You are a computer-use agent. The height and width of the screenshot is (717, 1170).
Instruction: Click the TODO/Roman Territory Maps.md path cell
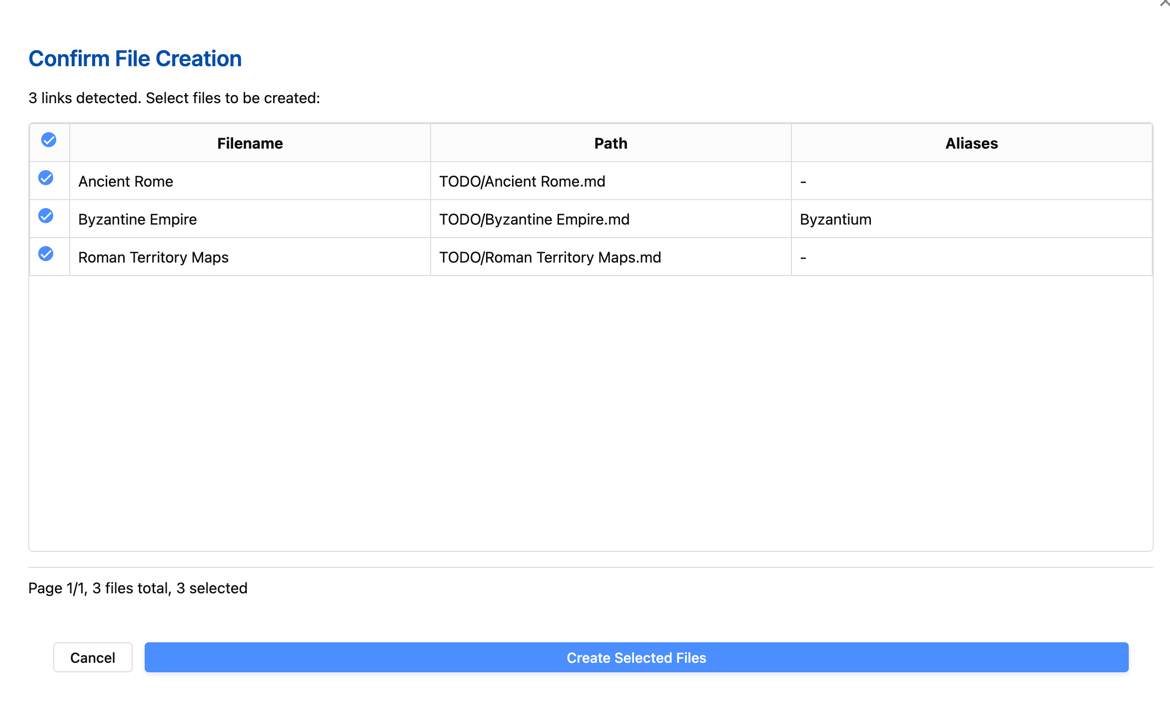click(x=610, y=257)
